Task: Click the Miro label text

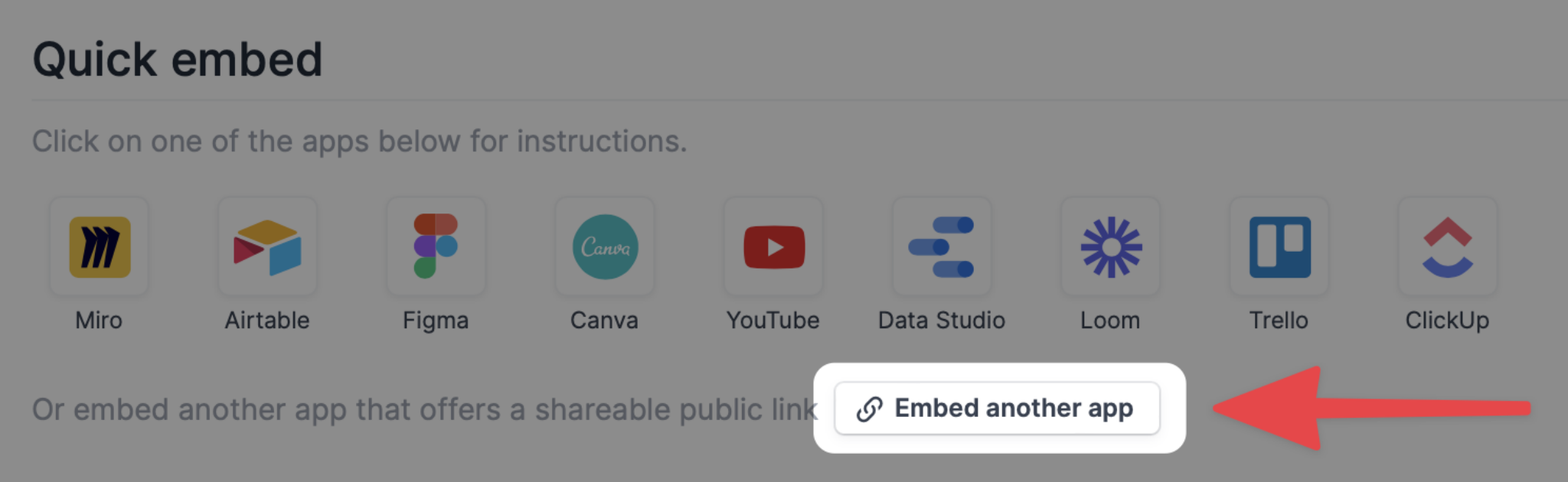Action: tap(99, 320)
